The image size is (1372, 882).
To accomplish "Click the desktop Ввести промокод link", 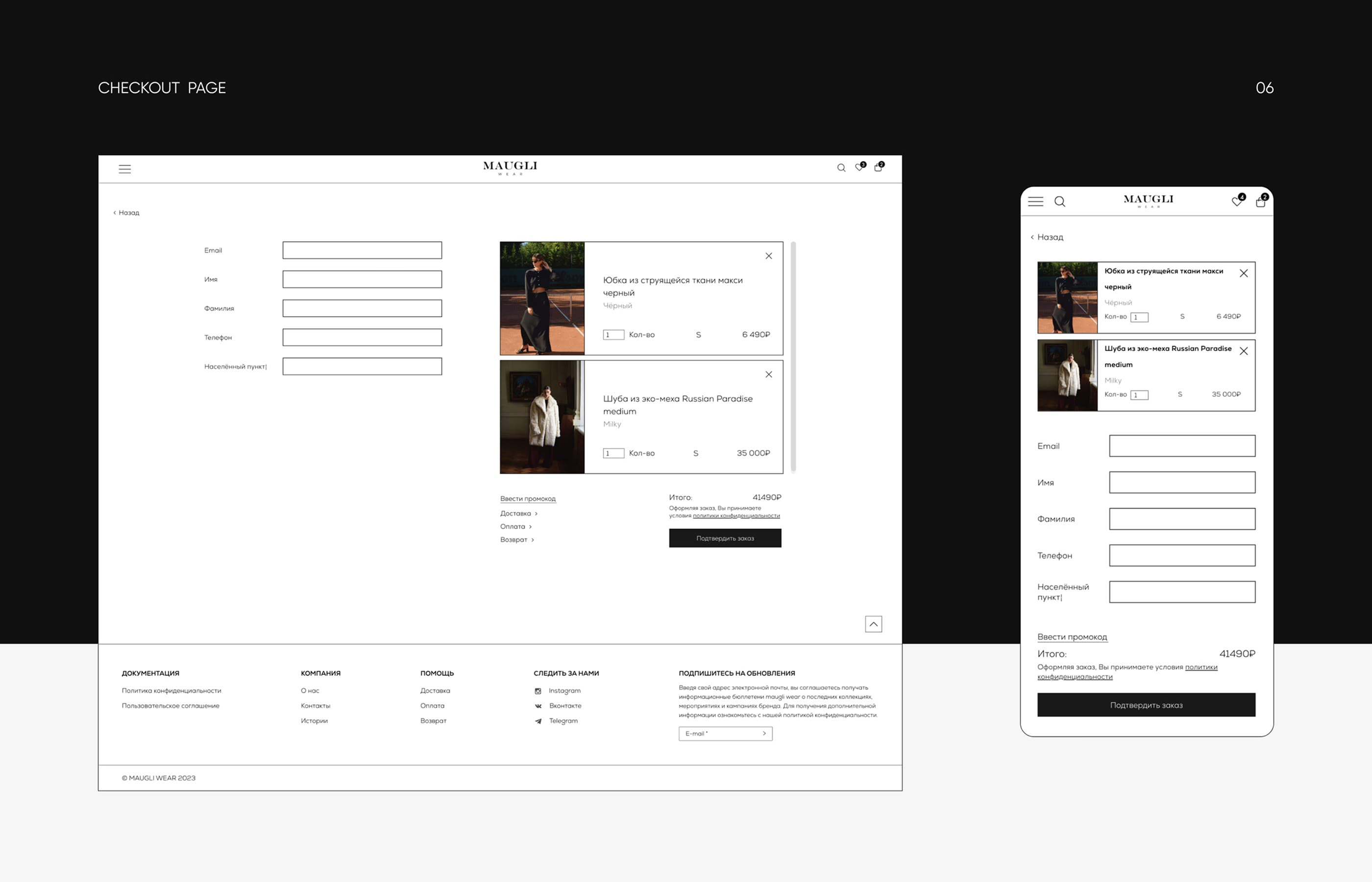I will (528, 499).
